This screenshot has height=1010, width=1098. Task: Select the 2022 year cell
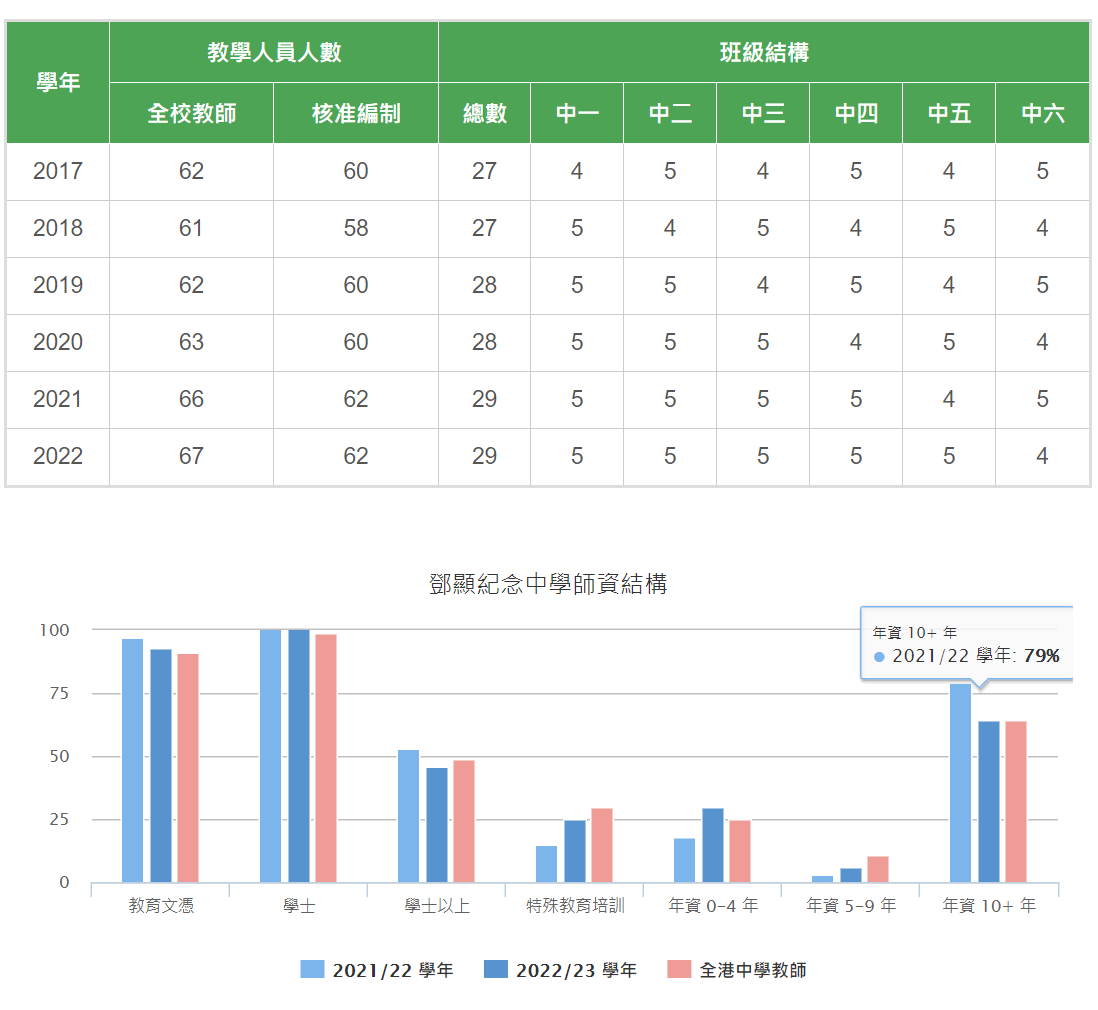point(58,457)
